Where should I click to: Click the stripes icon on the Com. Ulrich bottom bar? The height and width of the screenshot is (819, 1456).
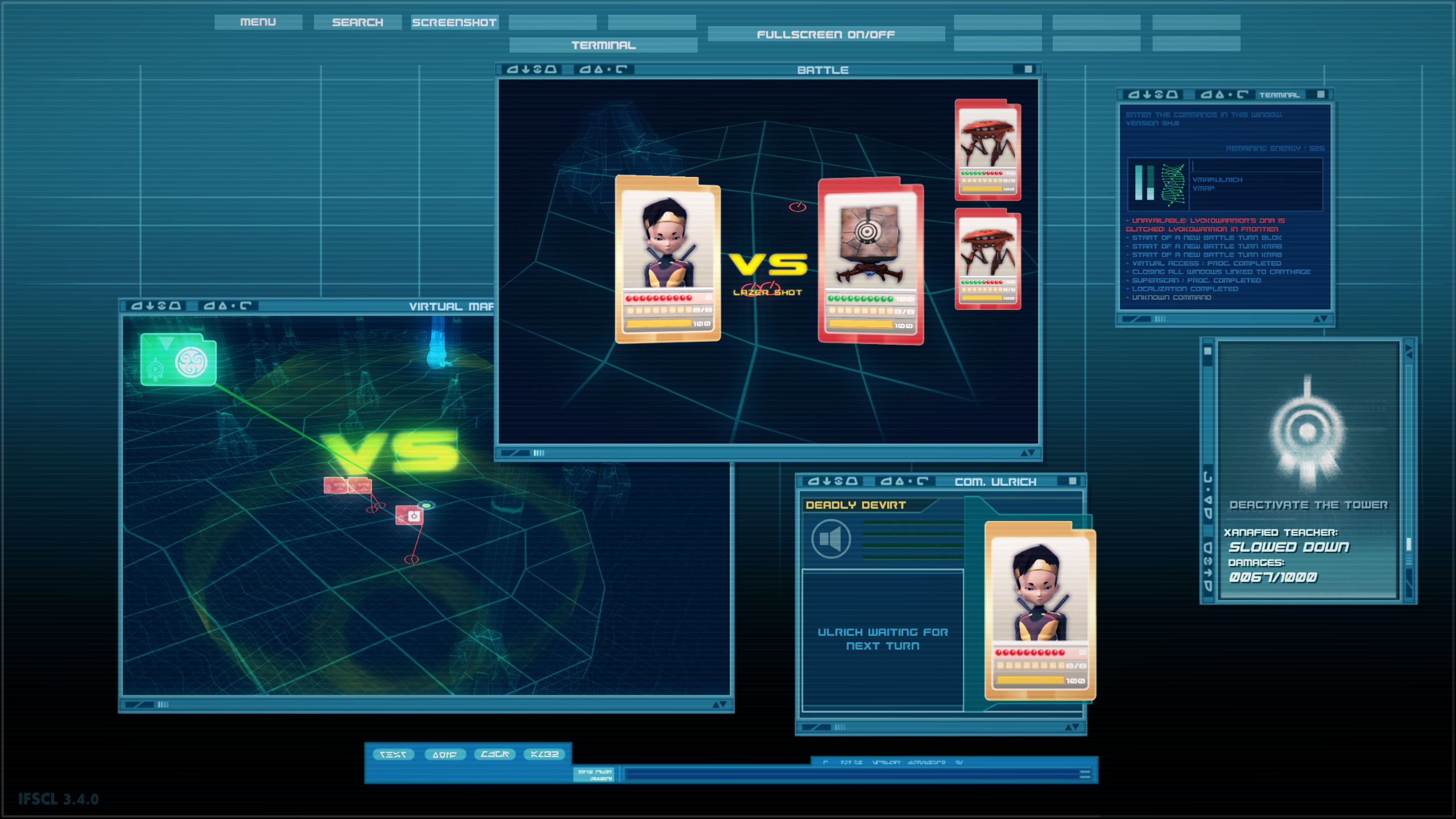(x=840, y=727)
